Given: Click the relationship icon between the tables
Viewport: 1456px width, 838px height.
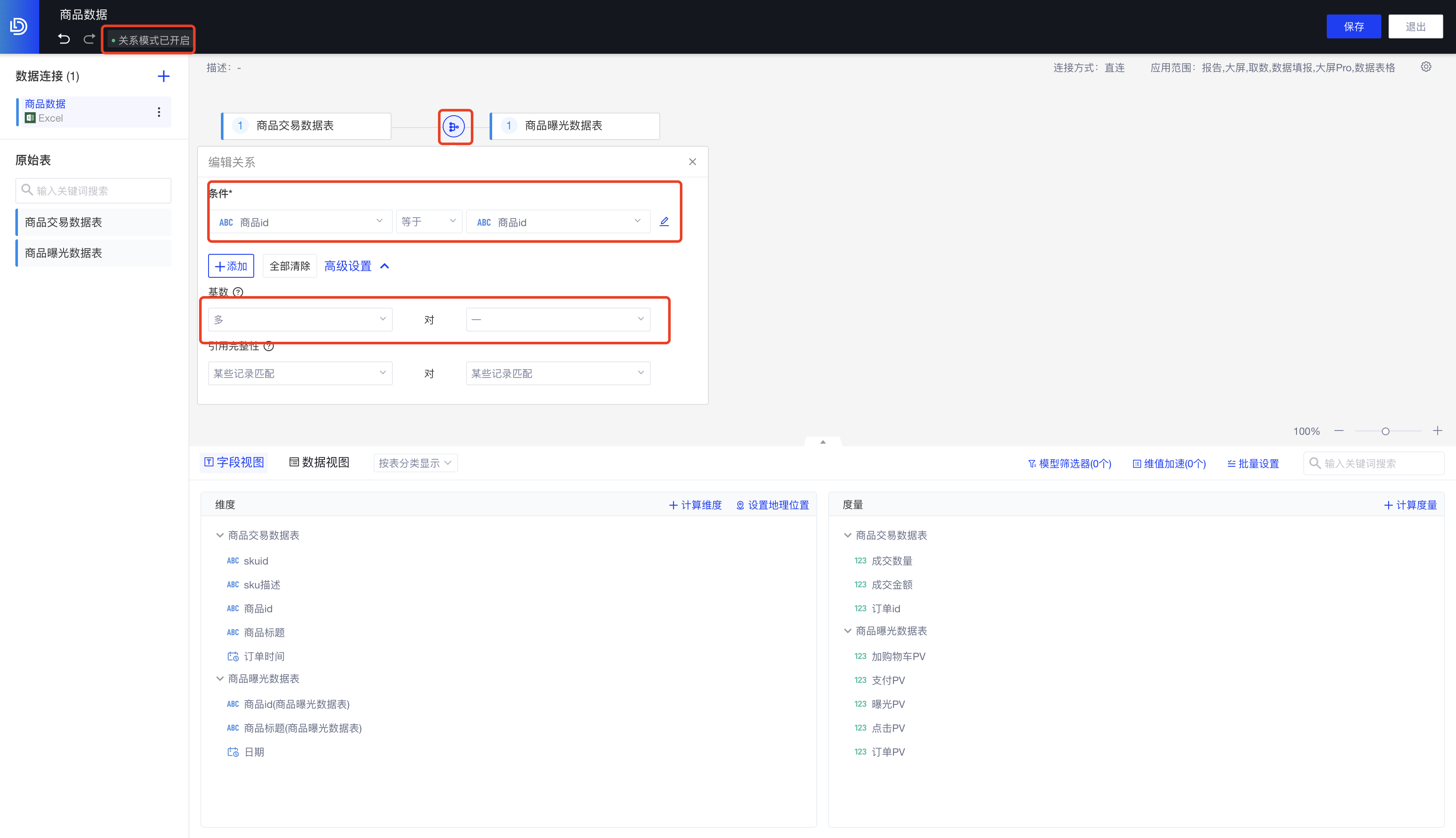Looking at the screenshot, I should click(454, 127).
